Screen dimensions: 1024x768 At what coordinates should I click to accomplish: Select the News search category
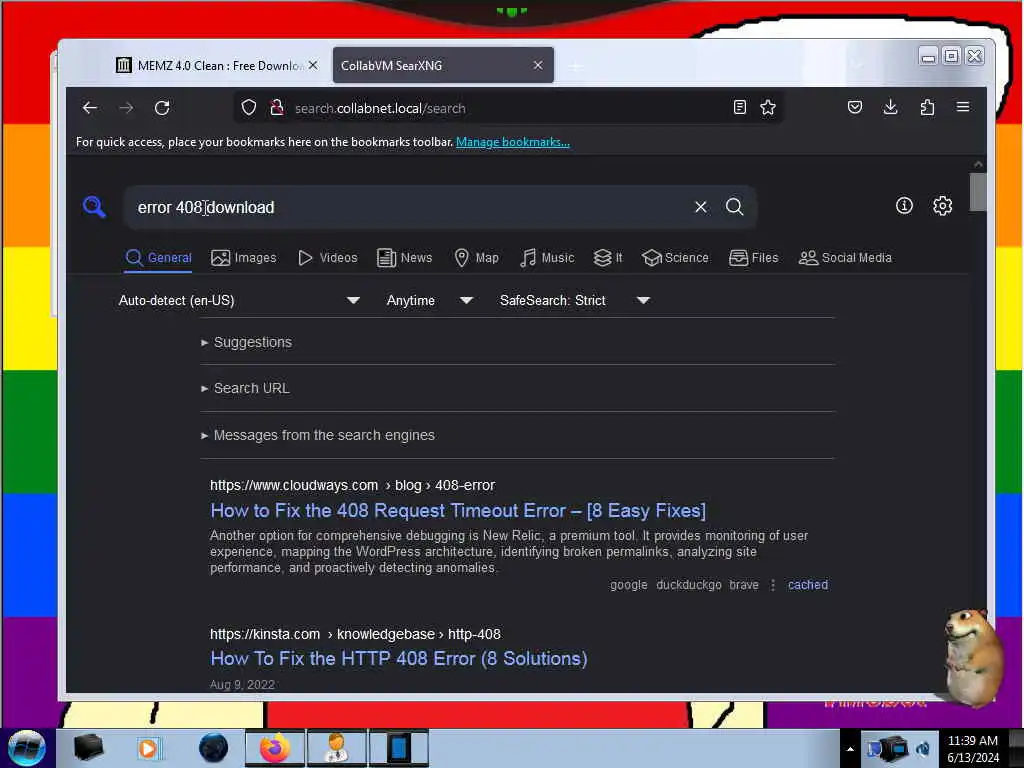click(405, 257)
